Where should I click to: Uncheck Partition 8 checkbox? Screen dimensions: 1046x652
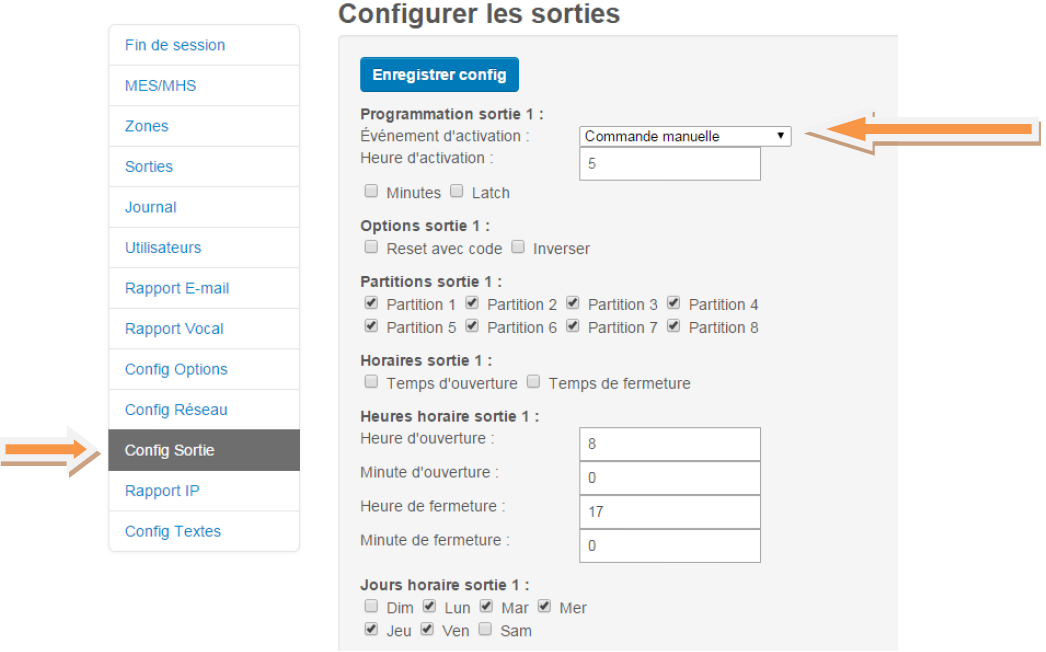pos(674,326)
